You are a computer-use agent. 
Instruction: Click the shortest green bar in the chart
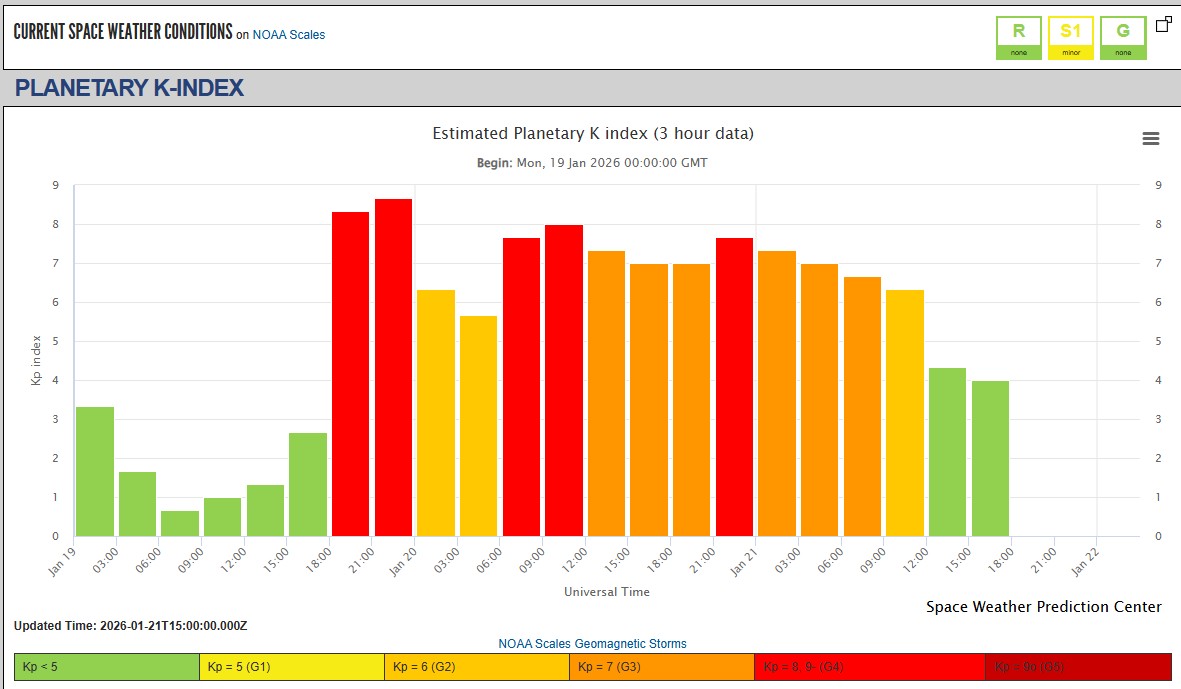click(x=180, y=524)
